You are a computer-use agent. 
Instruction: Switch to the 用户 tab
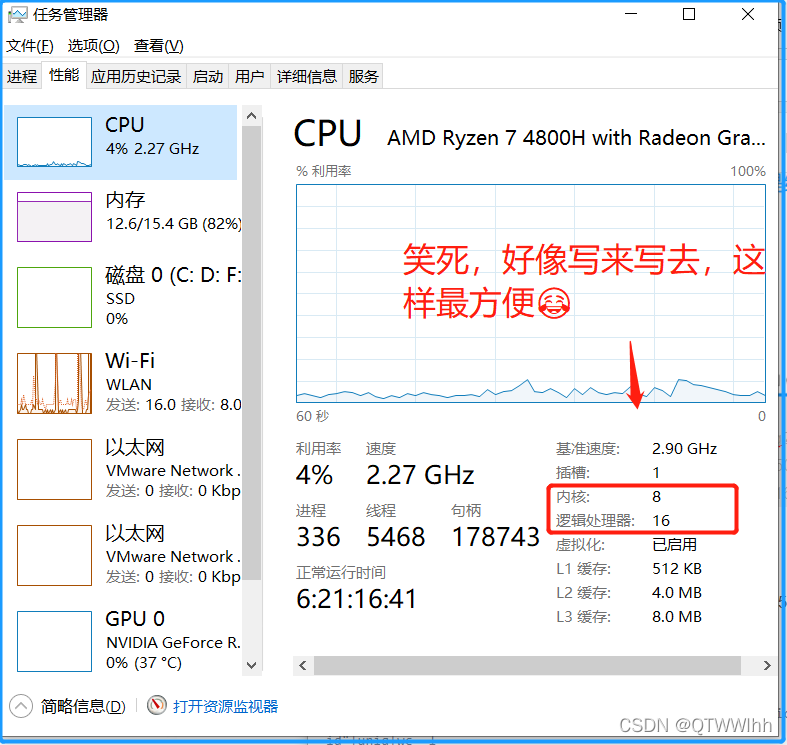click(249, 76)
